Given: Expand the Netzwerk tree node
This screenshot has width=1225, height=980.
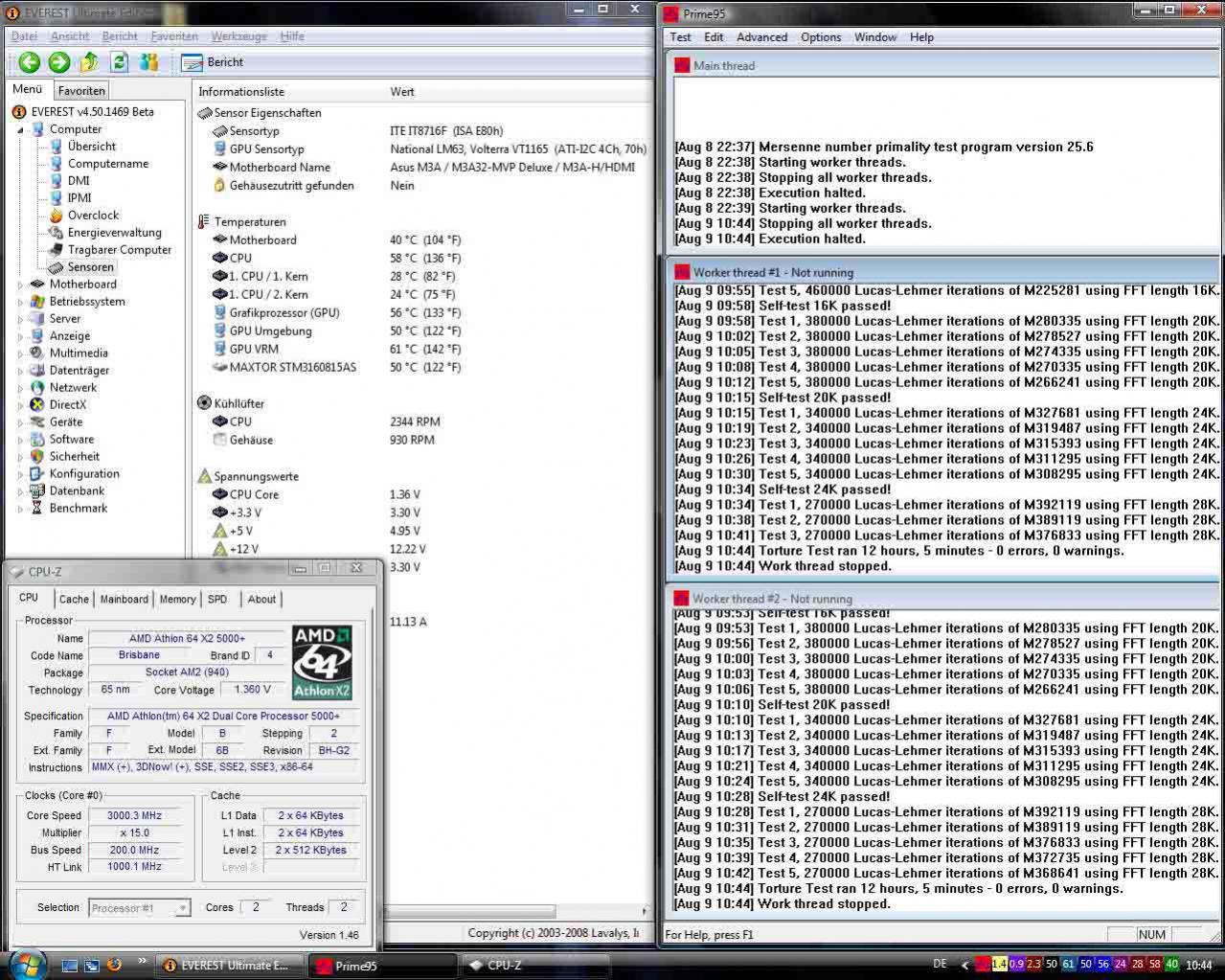Looking at the screenshot, I should coord(21,388).
